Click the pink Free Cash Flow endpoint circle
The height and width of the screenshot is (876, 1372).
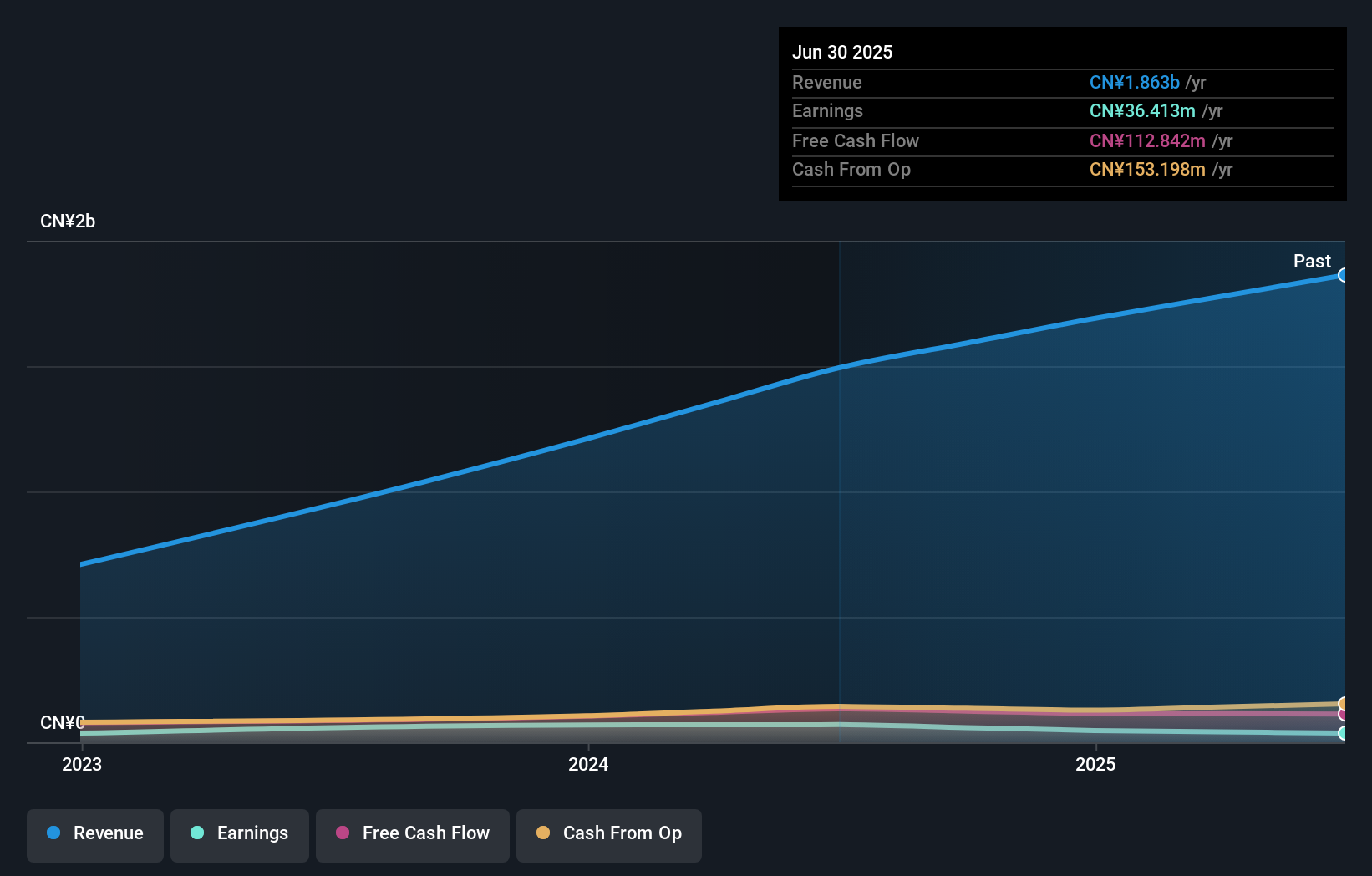[1343, 716]
